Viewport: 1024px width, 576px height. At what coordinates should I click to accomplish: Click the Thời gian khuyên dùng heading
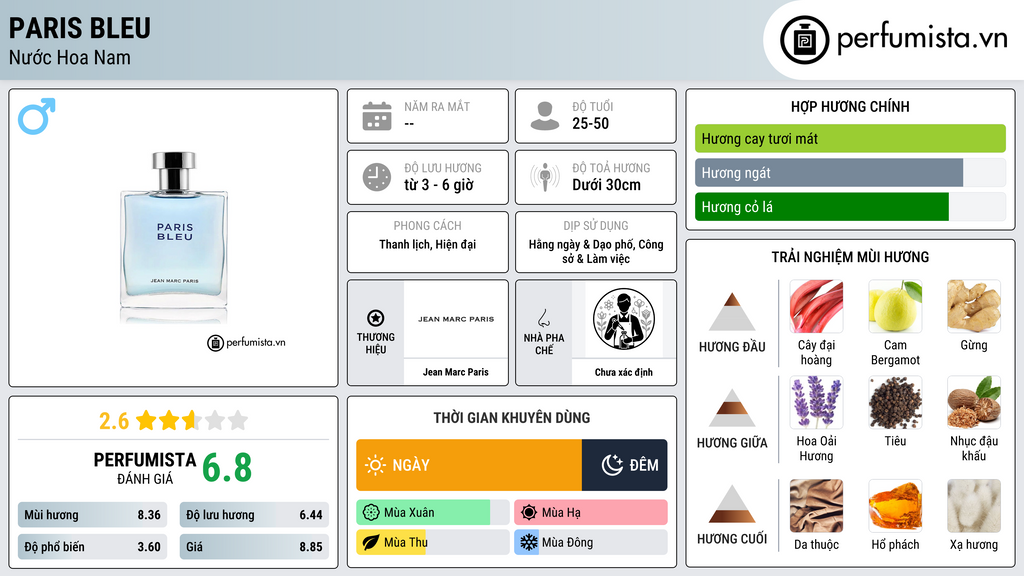click(512, 418)
